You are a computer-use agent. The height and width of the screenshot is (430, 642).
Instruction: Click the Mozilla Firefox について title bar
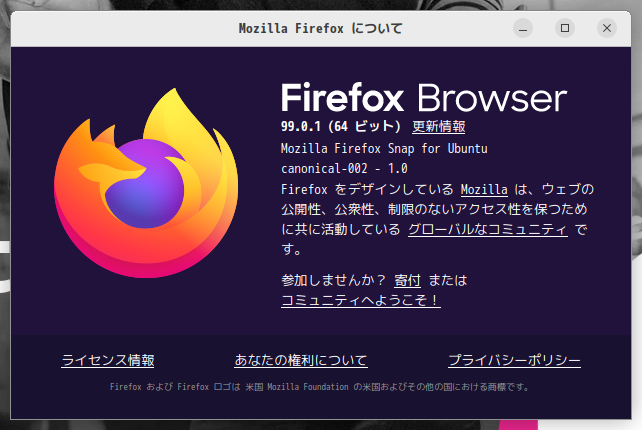coord(321,29)
